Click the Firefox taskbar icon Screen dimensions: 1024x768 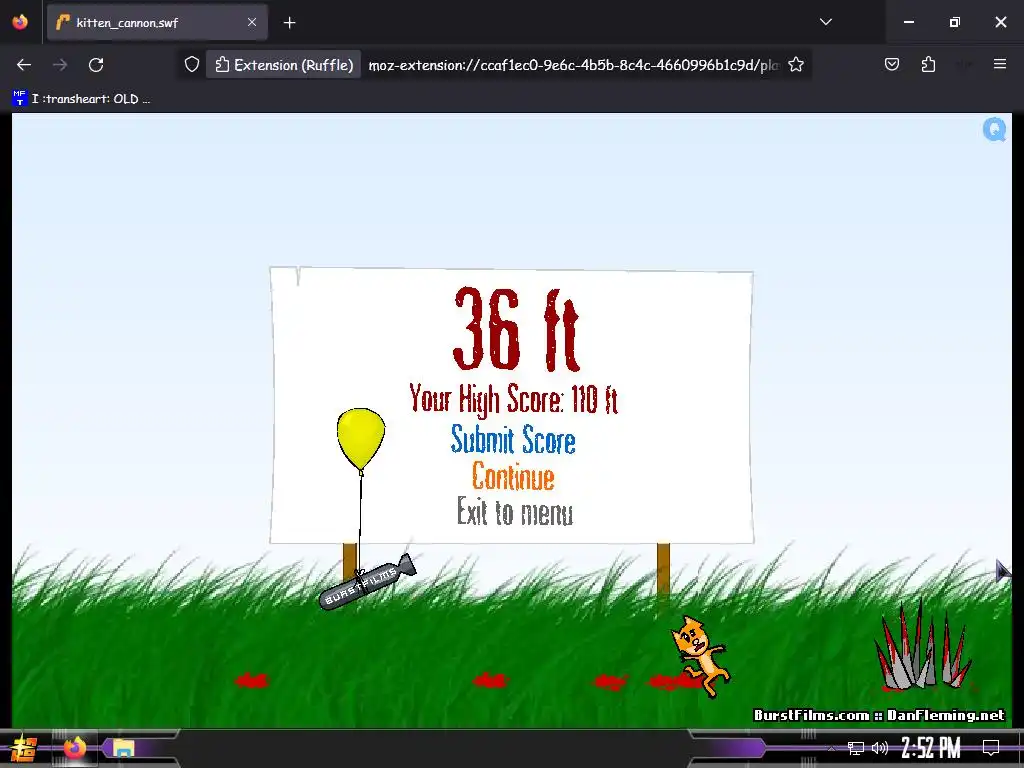tap(74, 748)
